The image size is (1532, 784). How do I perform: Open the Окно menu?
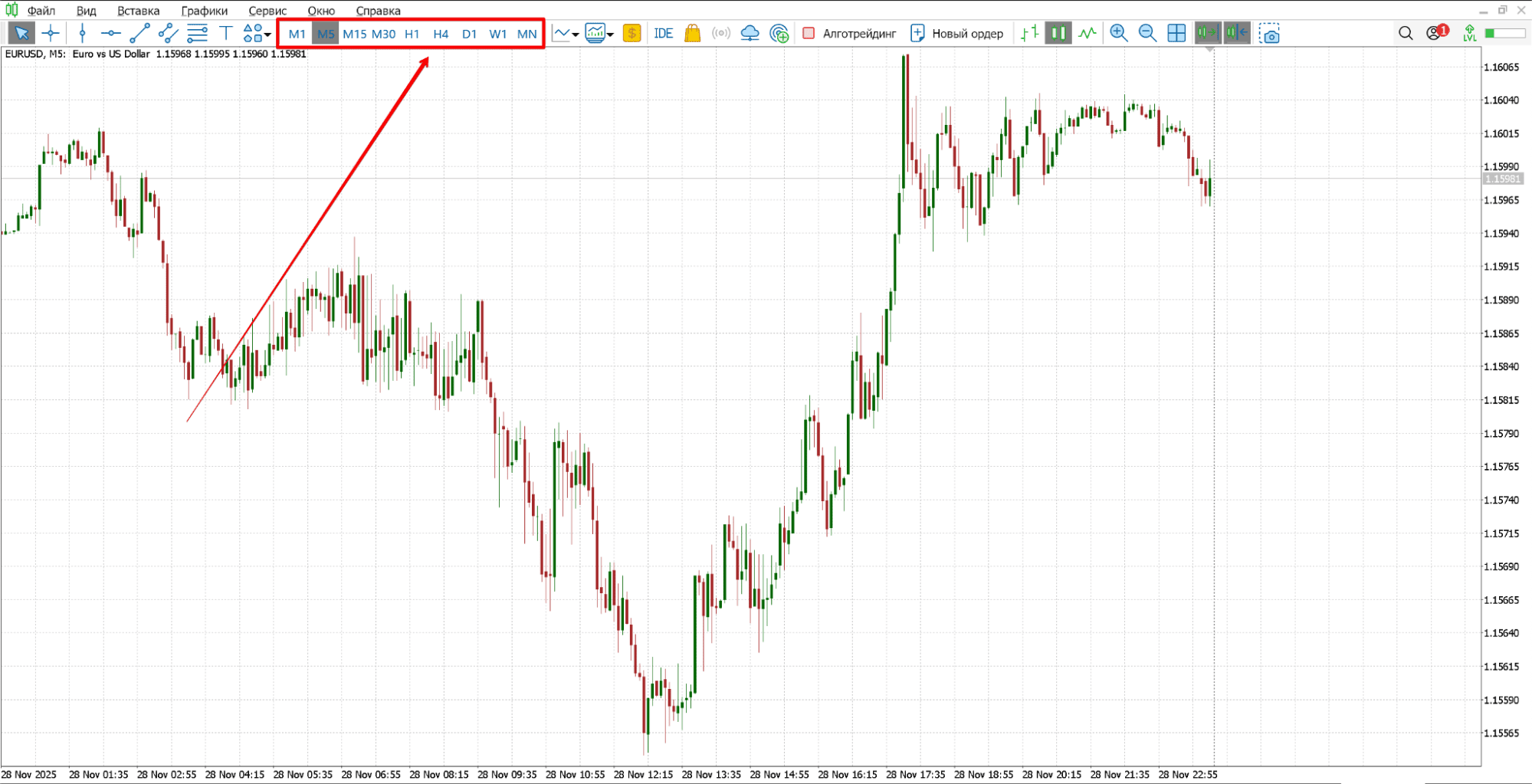click(x=322, y=11)
